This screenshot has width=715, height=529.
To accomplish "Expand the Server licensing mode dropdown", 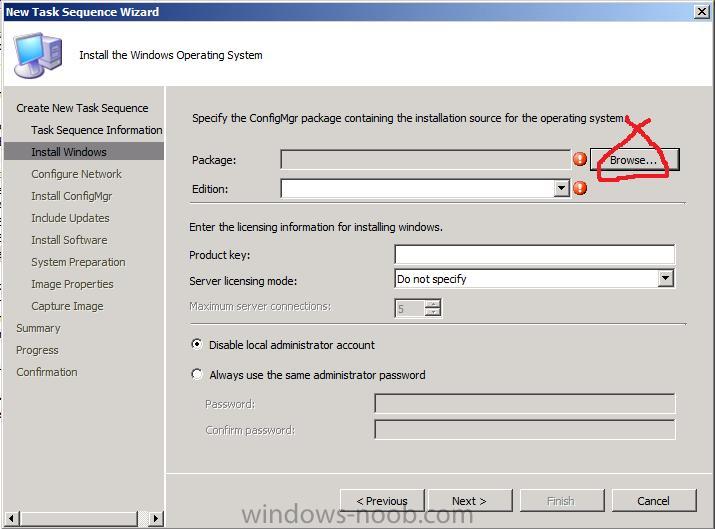I will [665, 278].
